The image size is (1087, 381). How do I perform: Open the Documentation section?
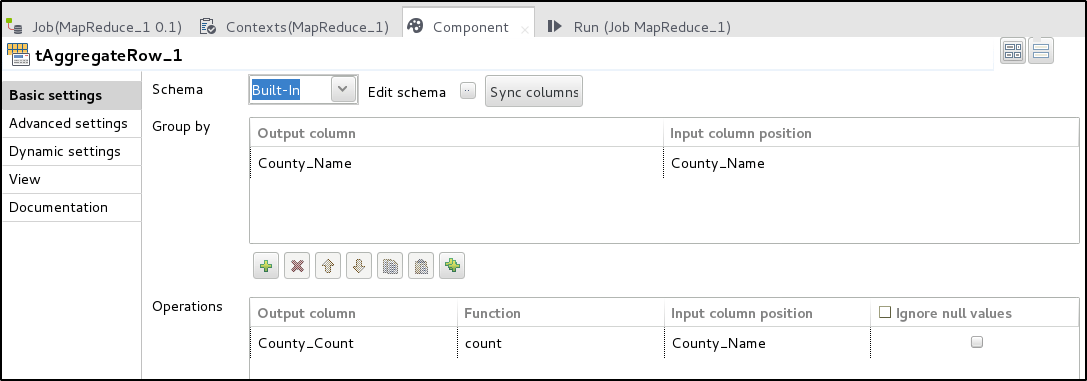click(71, 207)
